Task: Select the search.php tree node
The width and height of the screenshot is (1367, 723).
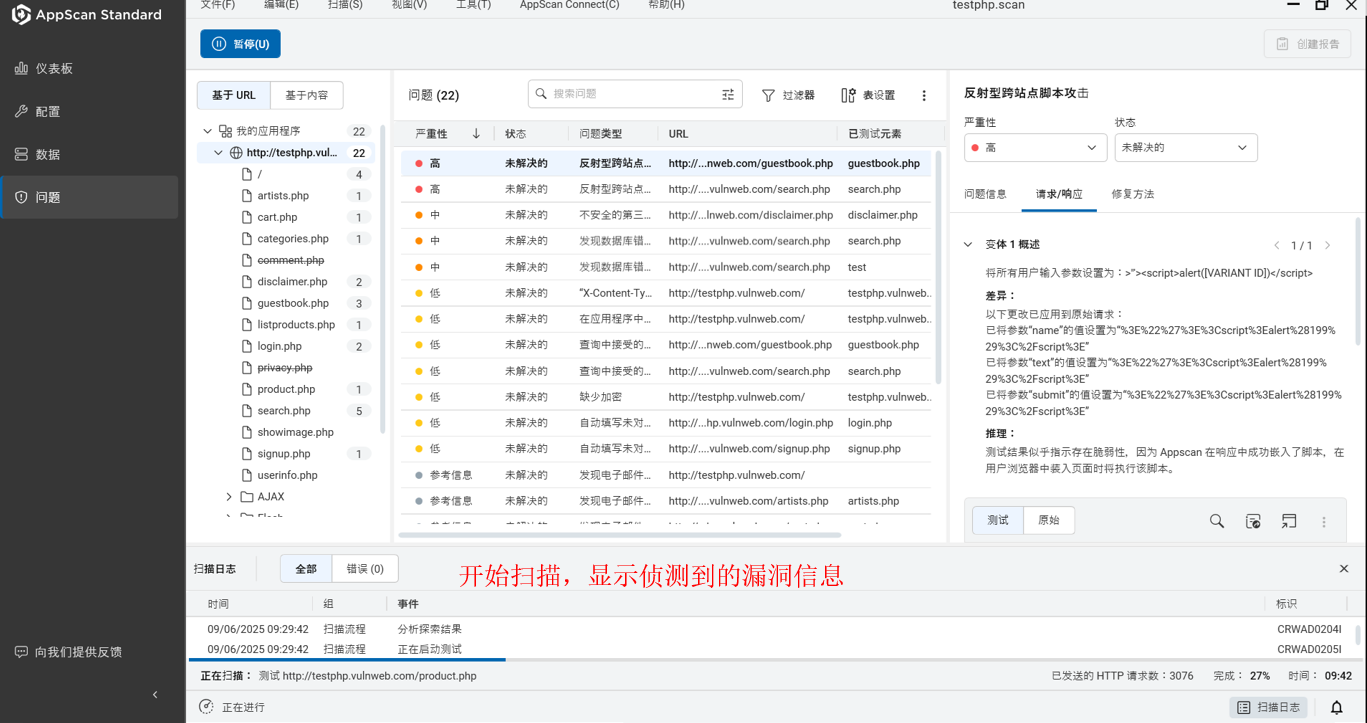Action: (284, 411)
